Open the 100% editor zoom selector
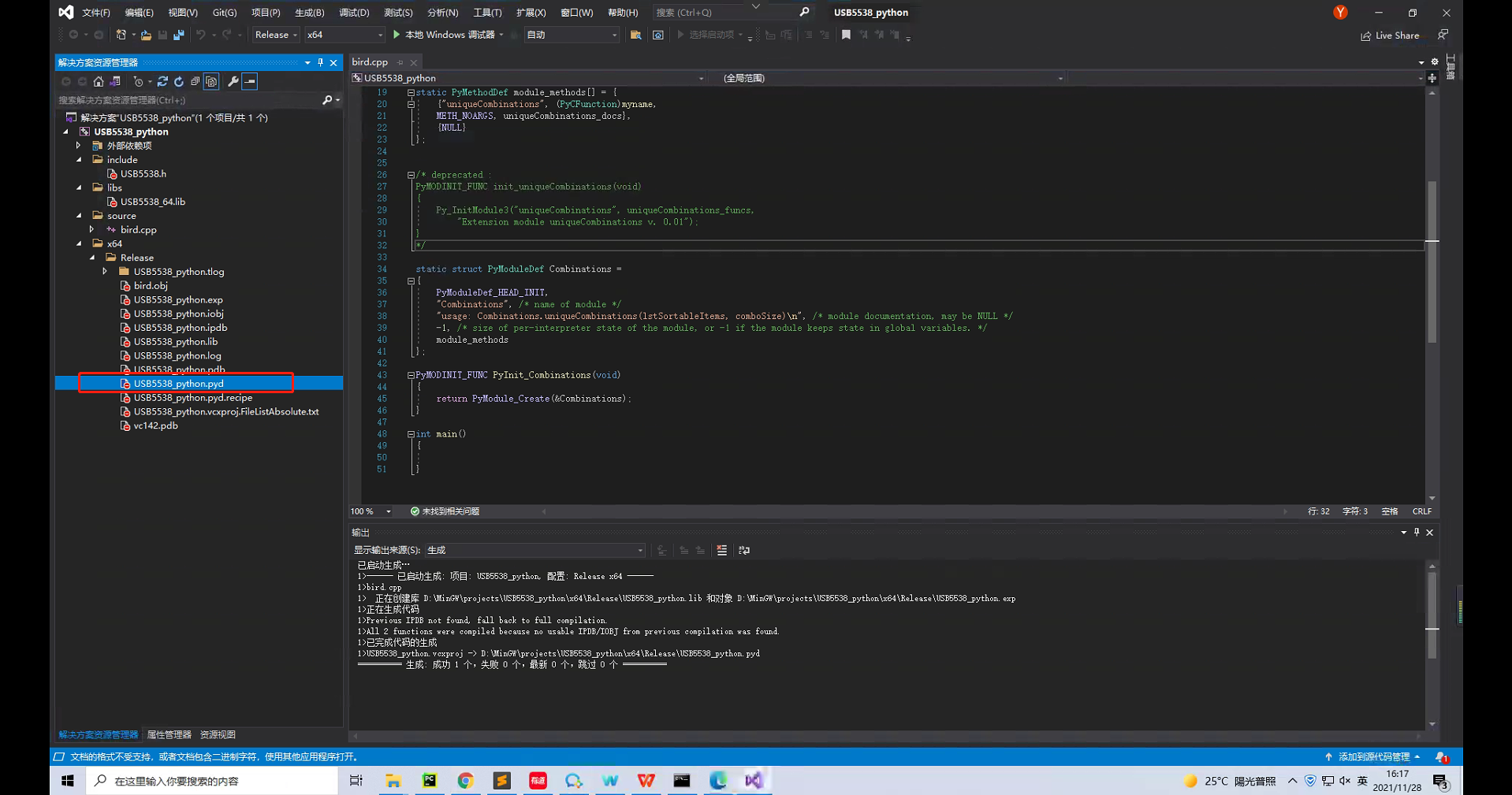This screenshot has height=795, width=1512. click(371, 511)
